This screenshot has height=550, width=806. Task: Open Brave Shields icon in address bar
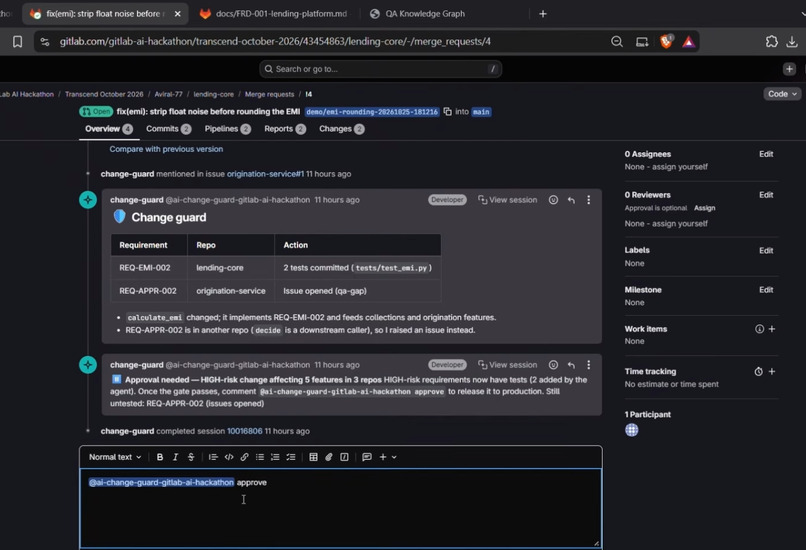pyautogui.click(x=666, y=42)
